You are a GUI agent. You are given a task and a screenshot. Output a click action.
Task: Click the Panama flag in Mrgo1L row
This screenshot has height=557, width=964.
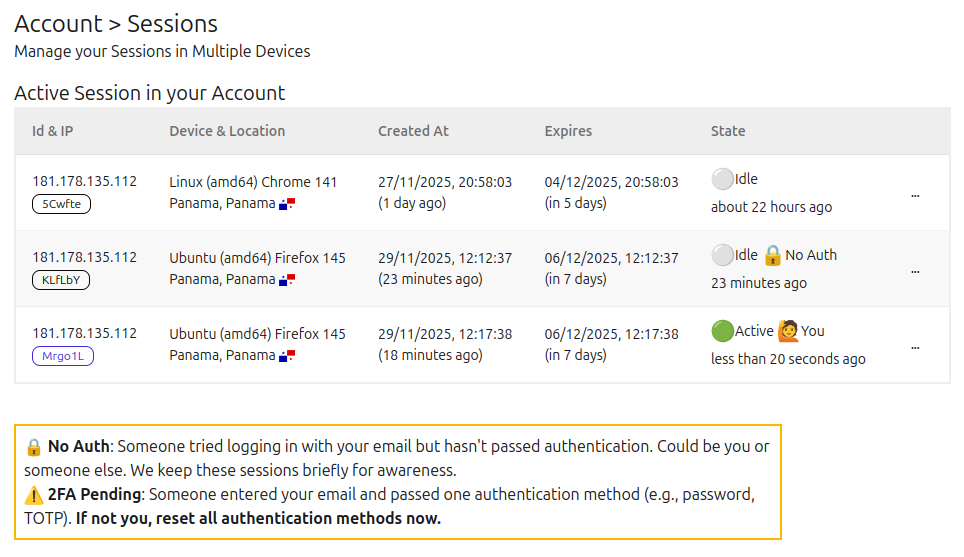pos(288,356)
